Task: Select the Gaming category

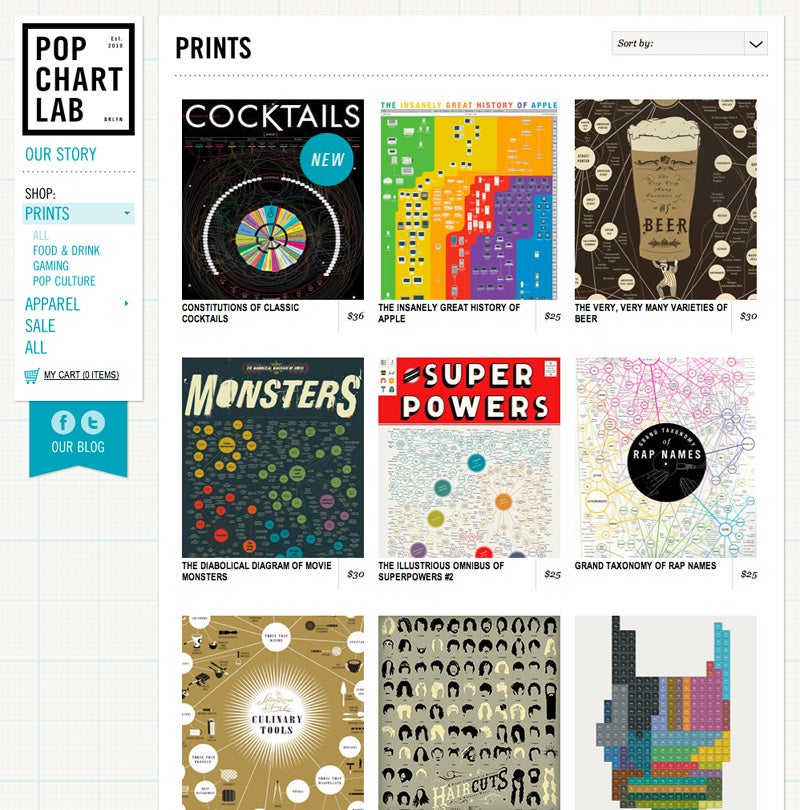Action: [x=51, y=266]
